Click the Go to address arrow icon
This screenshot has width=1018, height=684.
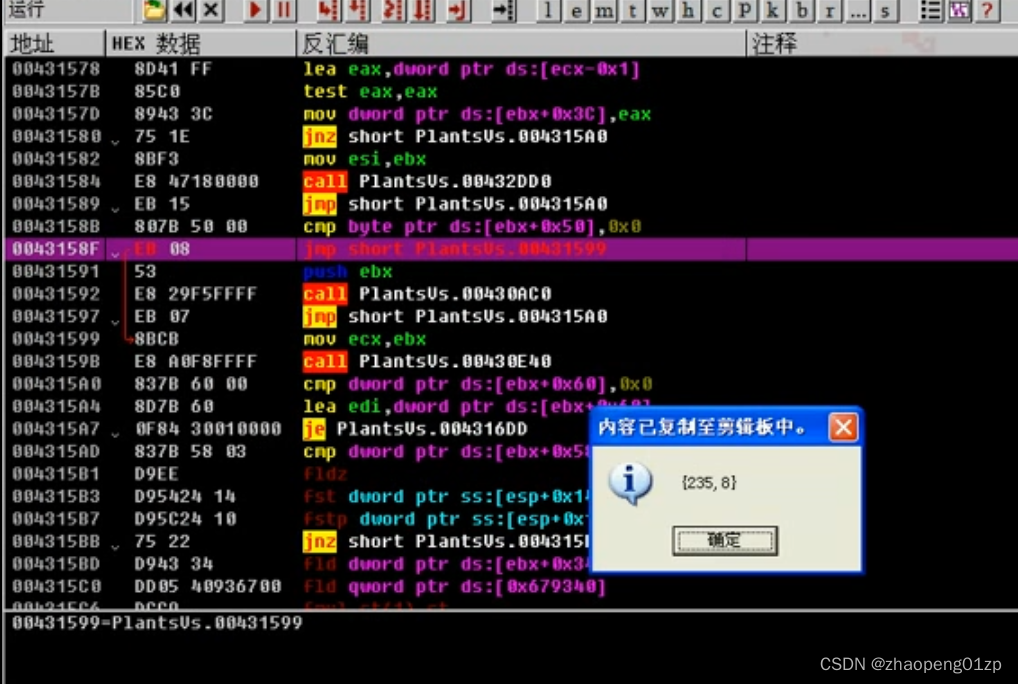pos(503,10)
